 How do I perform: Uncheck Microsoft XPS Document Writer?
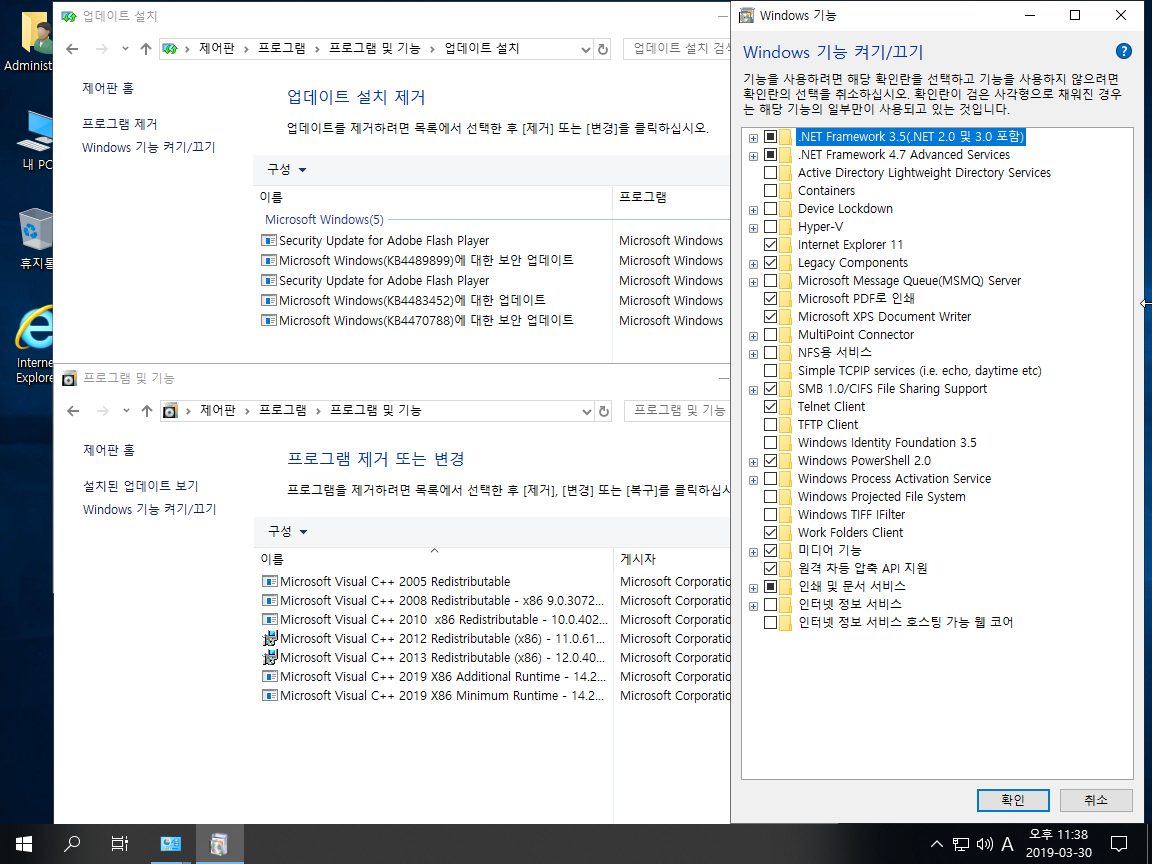tap(770, 317)
